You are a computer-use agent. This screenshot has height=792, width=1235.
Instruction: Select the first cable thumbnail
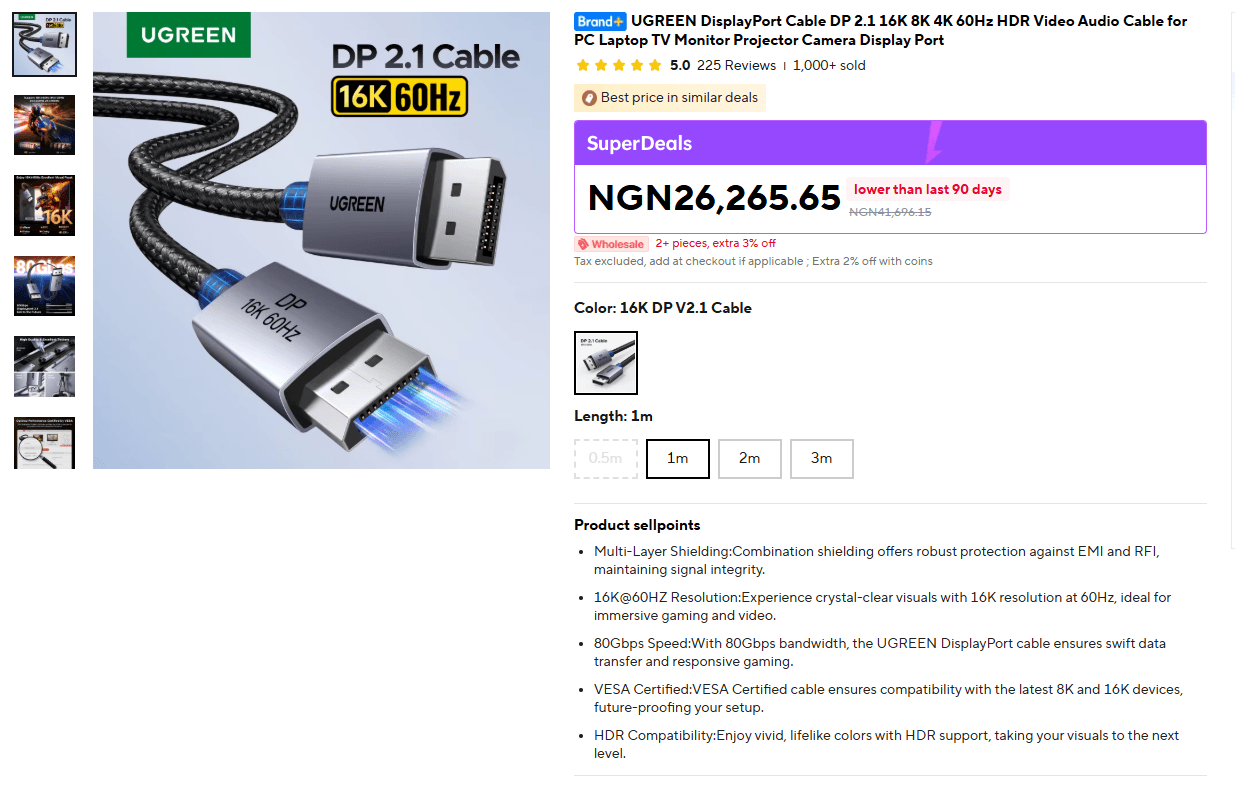click(x=44, y=45)
